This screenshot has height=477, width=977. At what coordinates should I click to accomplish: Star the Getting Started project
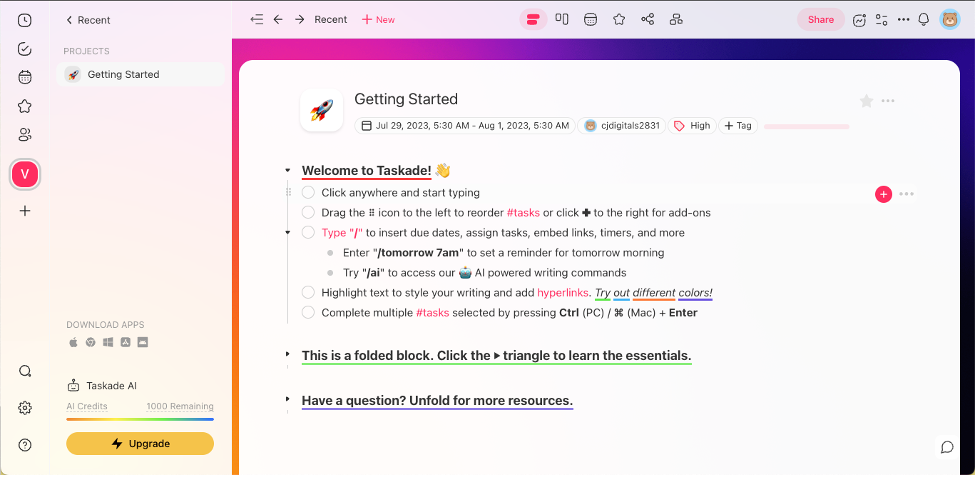click(866, 101)
